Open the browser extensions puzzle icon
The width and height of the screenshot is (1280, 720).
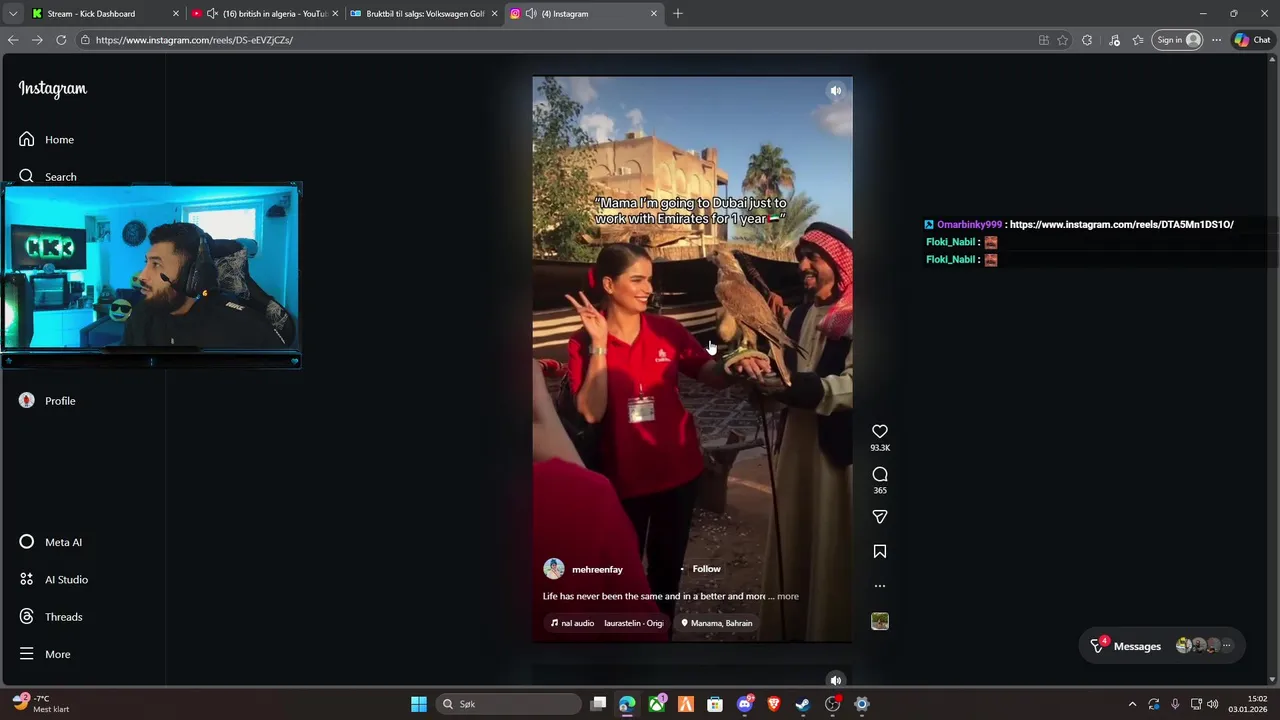1087,40
